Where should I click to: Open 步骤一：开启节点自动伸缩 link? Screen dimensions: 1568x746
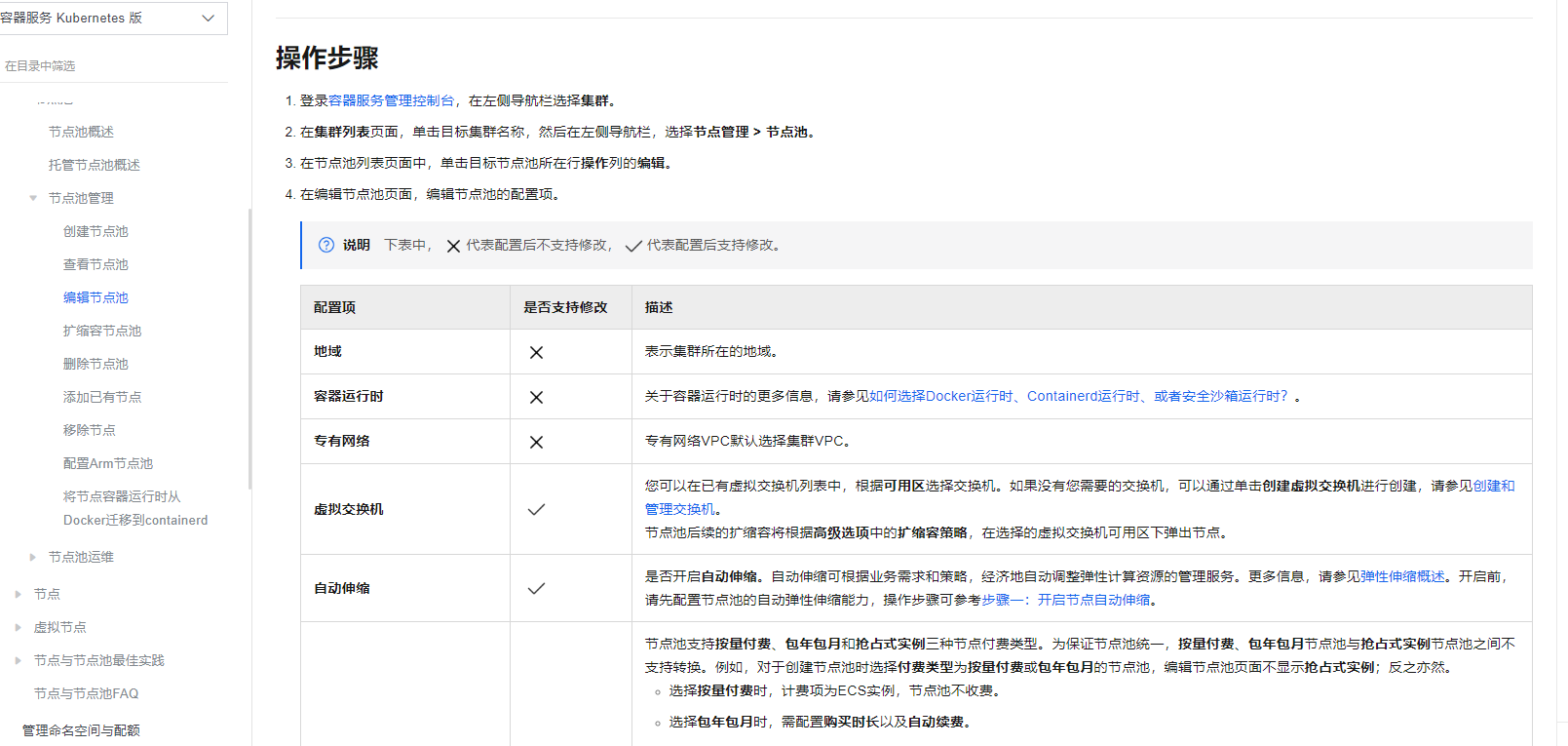1065,600
